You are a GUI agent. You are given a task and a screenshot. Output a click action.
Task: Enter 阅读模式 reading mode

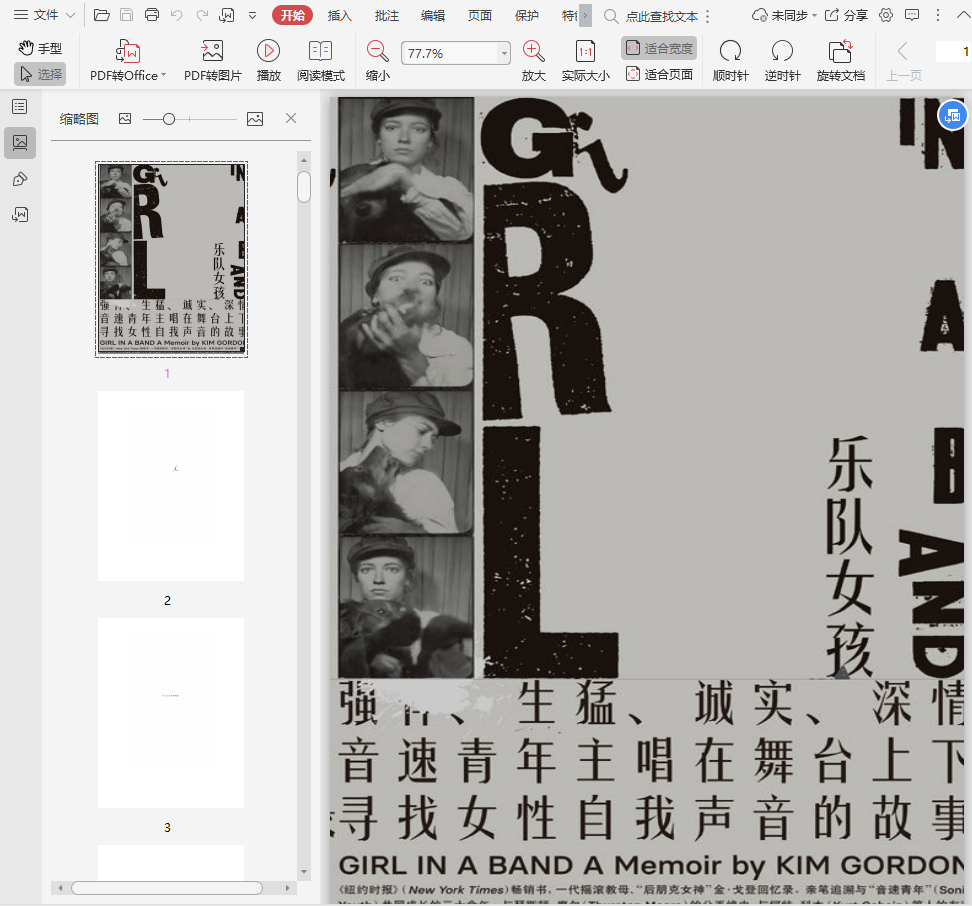pos(320,51)
